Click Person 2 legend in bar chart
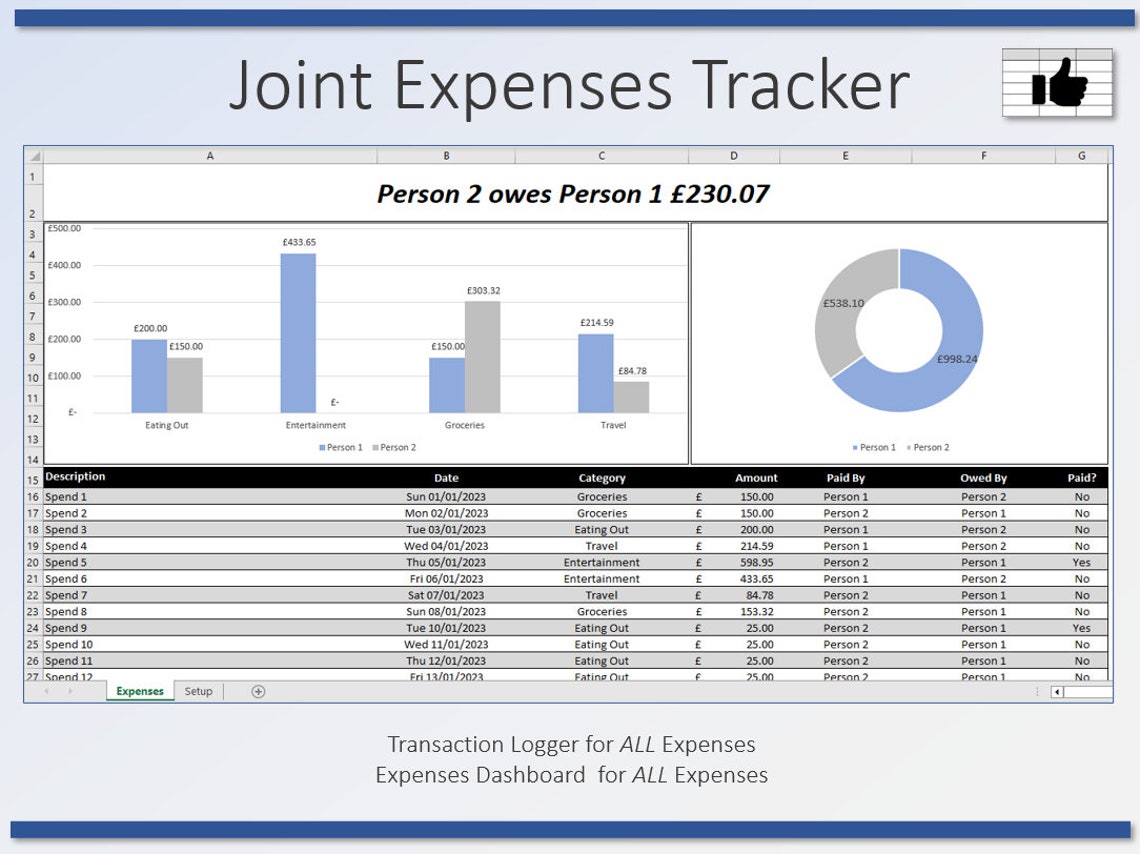 tap(394, 448)
